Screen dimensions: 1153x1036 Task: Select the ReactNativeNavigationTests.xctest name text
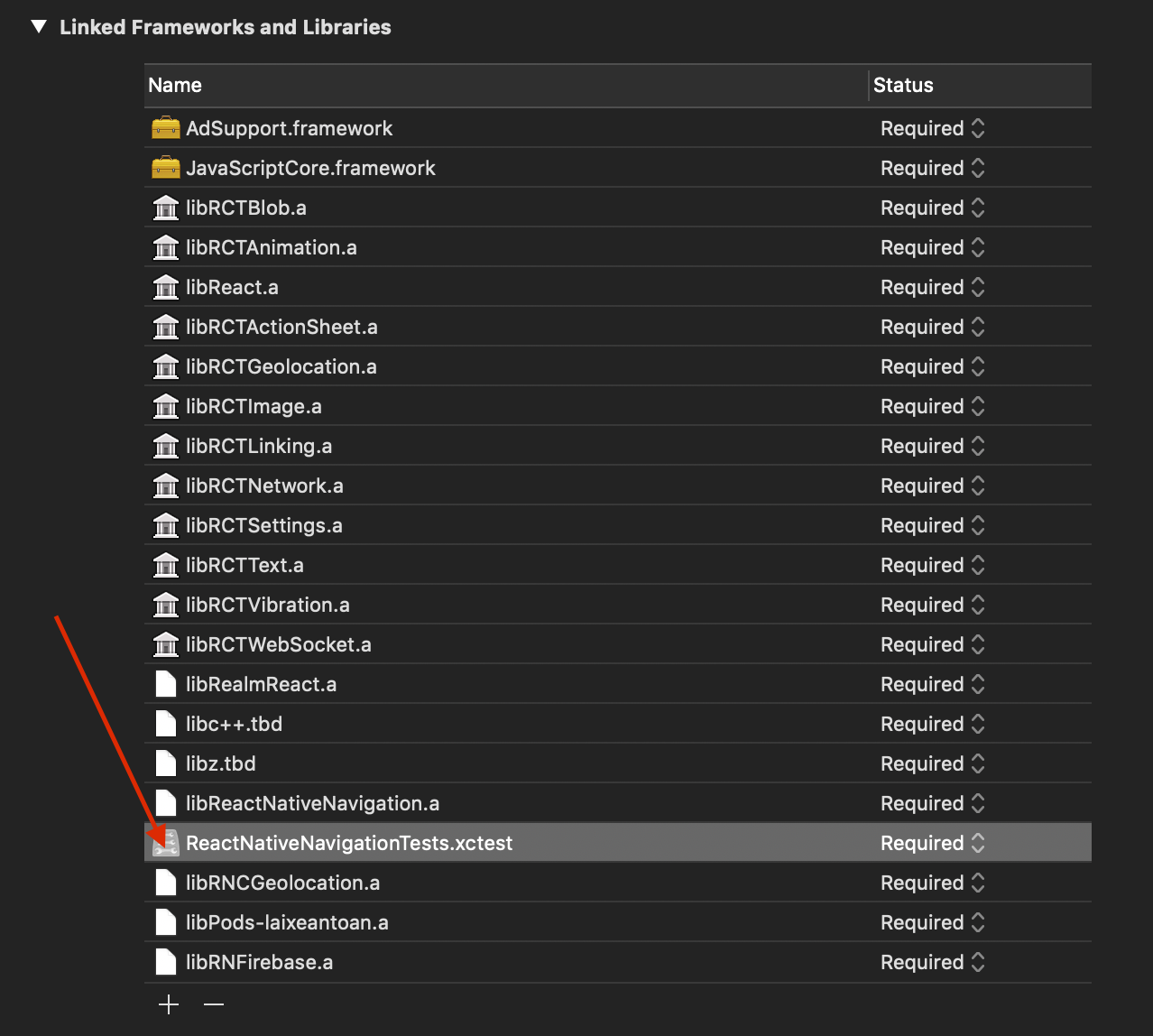pyautogui.click(x=349, y=843)
